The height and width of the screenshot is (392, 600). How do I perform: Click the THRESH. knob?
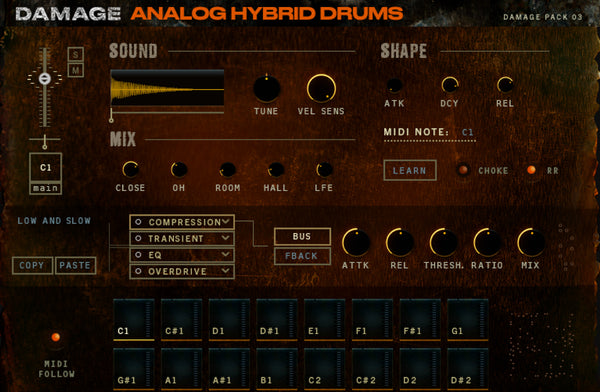[x=443, y=242]
